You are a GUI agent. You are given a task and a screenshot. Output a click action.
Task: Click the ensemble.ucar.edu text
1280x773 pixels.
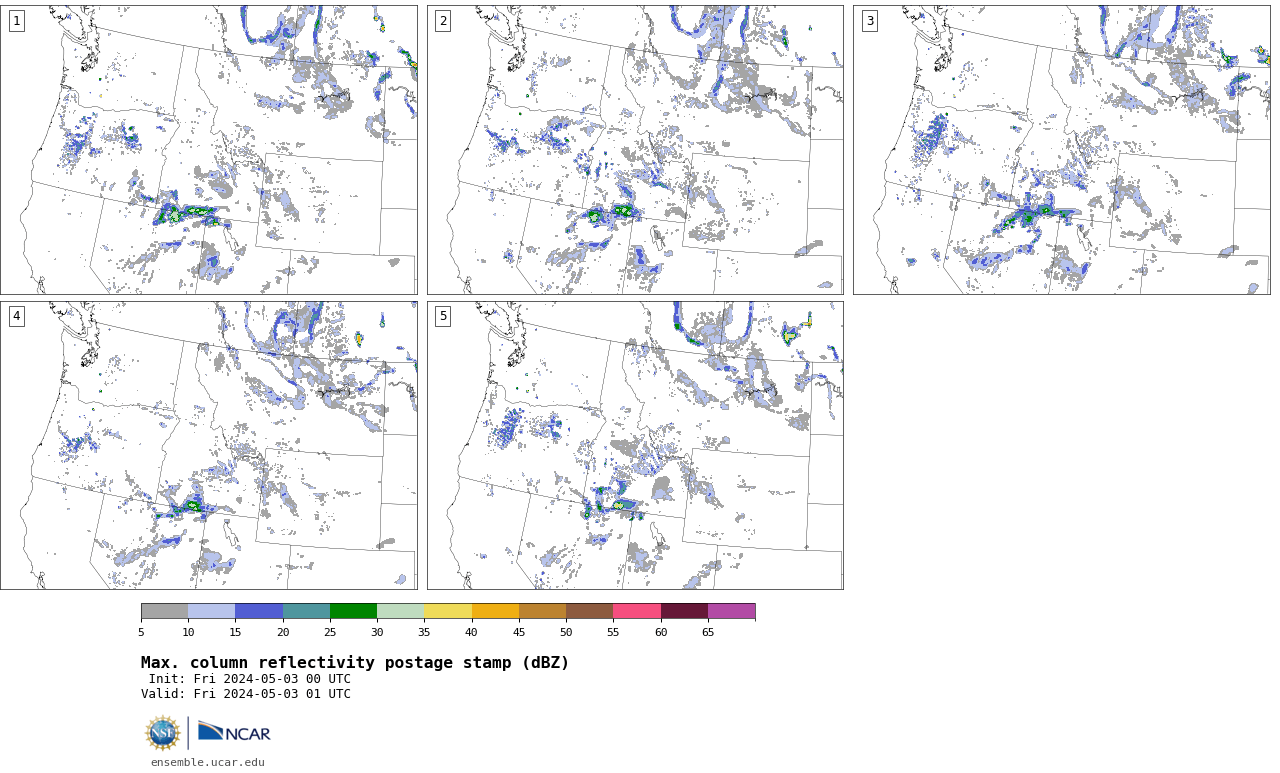208,762
